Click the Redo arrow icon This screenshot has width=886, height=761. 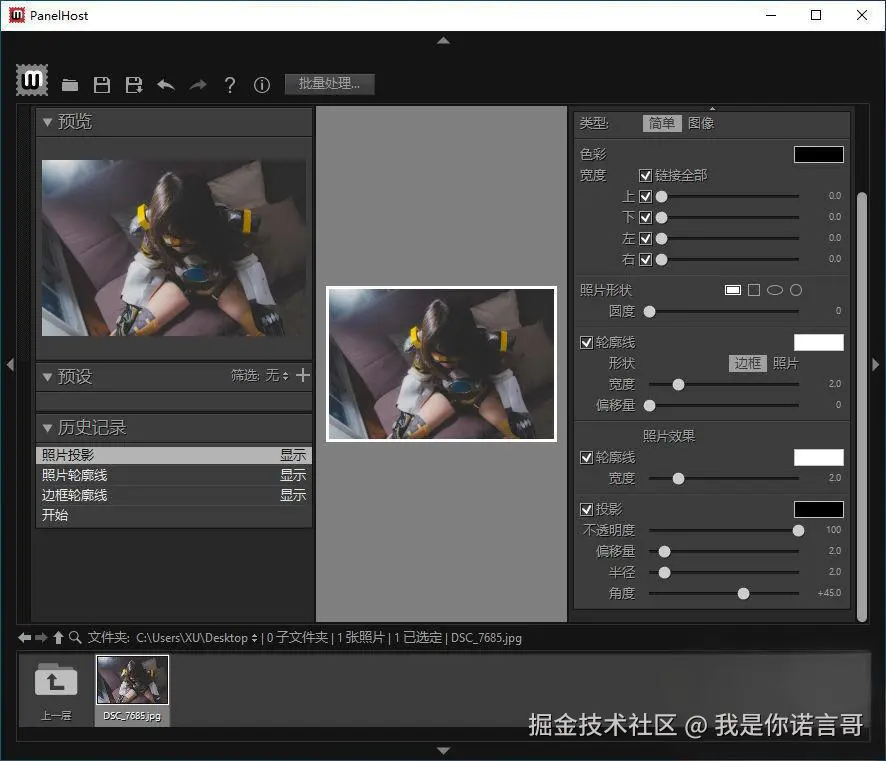point(198,85)
